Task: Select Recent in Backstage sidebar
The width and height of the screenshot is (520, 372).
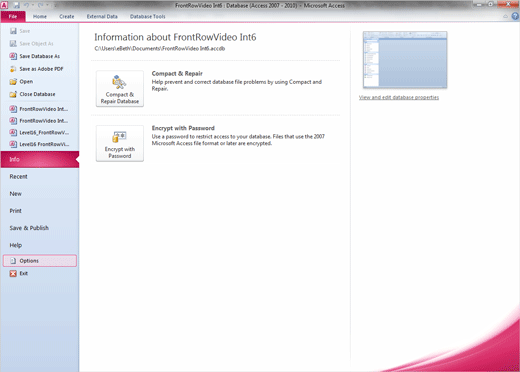Action: click(18, 177)
